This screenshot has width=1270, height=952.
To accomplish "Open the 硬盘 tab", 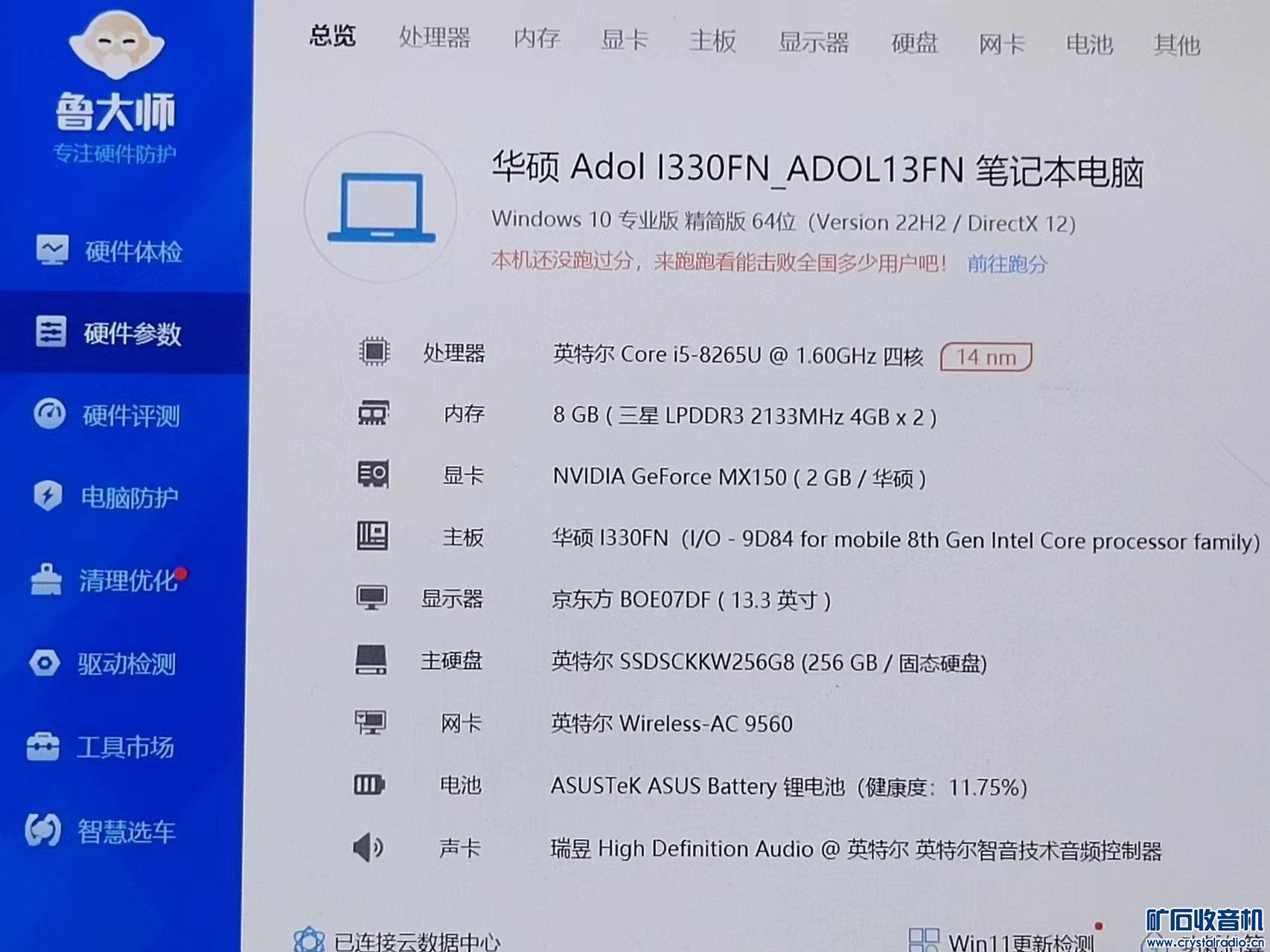I will [915, 43].
